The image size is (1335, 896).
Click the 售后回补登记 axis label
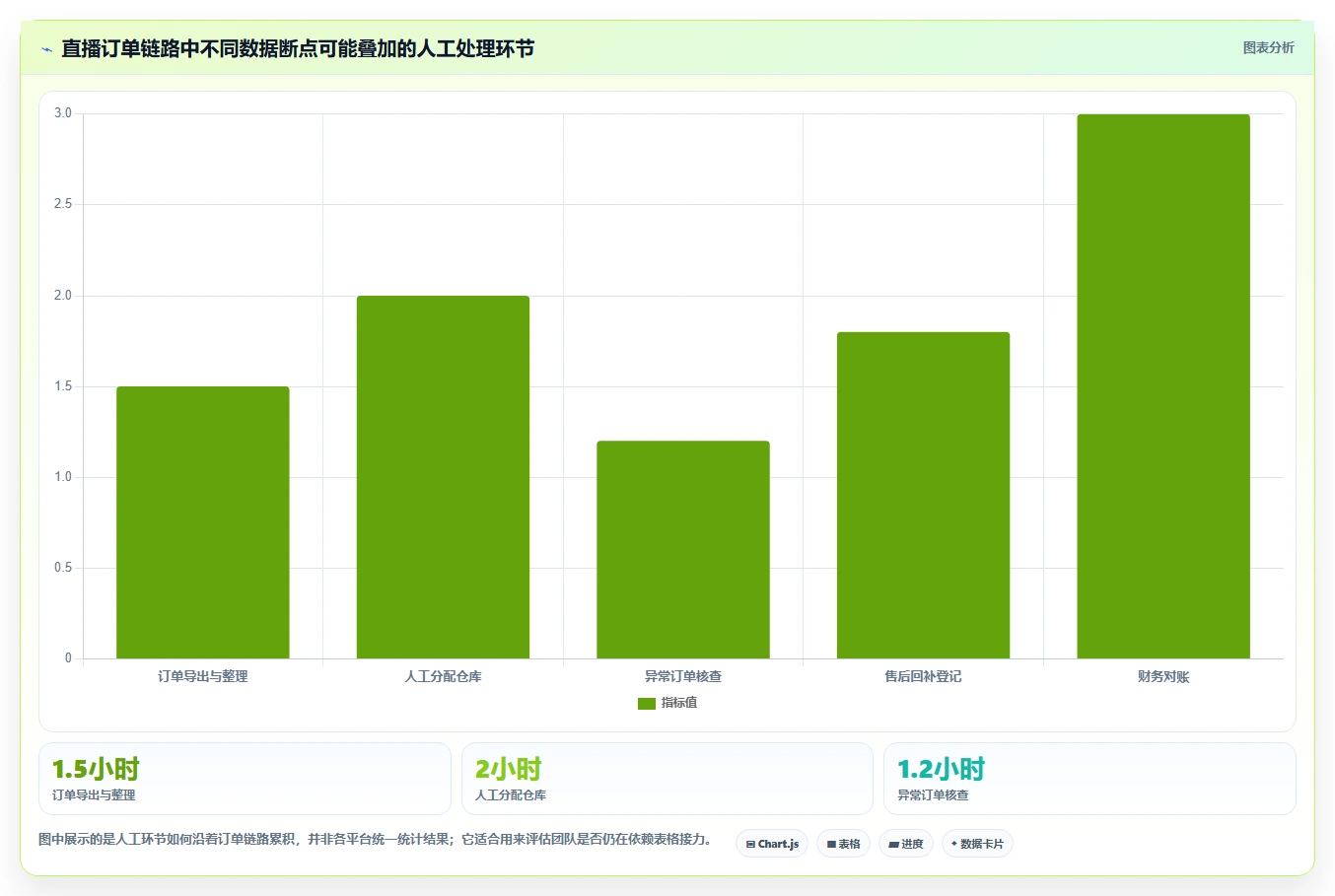click(x=923, y=676)
